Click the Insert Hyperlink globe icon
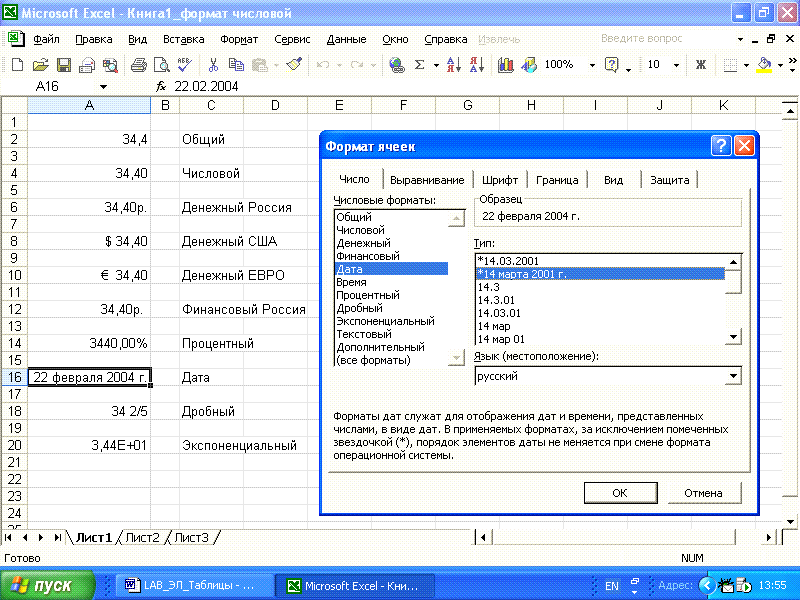This screenshot has width=800, height=600. click(396, 65)
